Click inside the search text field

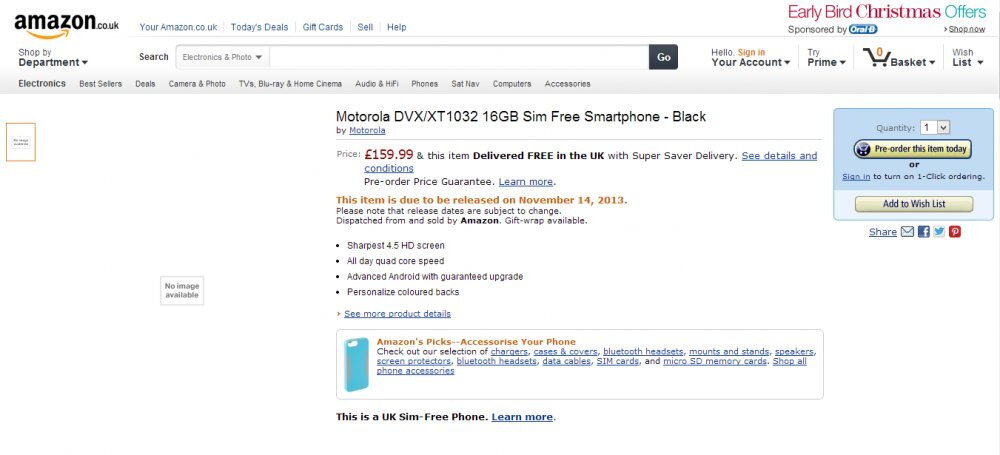tap(458, 57)
